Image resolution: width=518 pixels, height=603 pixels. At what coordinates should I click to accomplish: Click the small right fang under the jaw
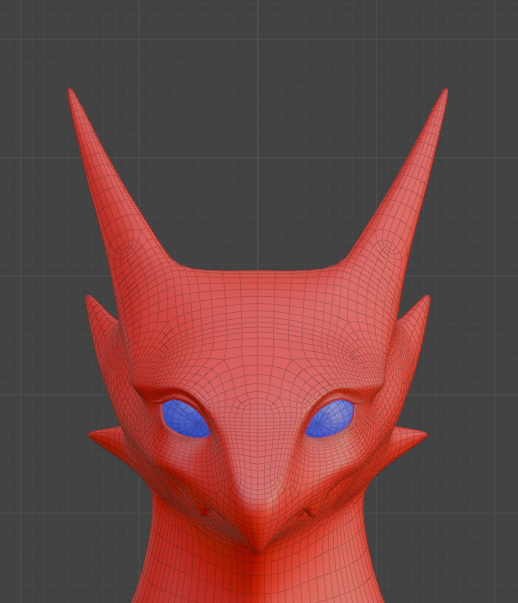point(310,512)
